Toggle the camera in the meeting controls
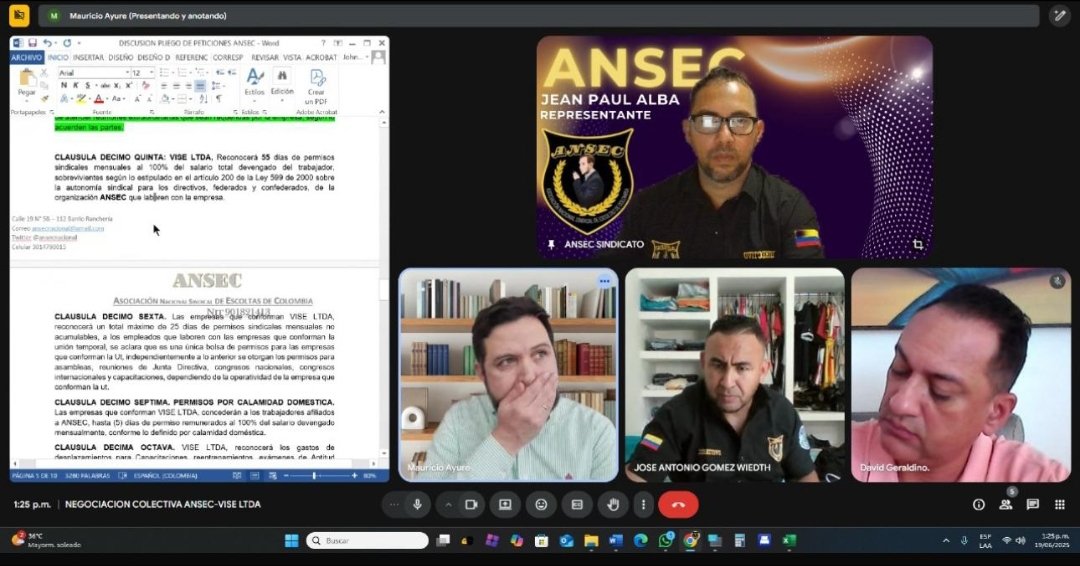 pos(471,505)
